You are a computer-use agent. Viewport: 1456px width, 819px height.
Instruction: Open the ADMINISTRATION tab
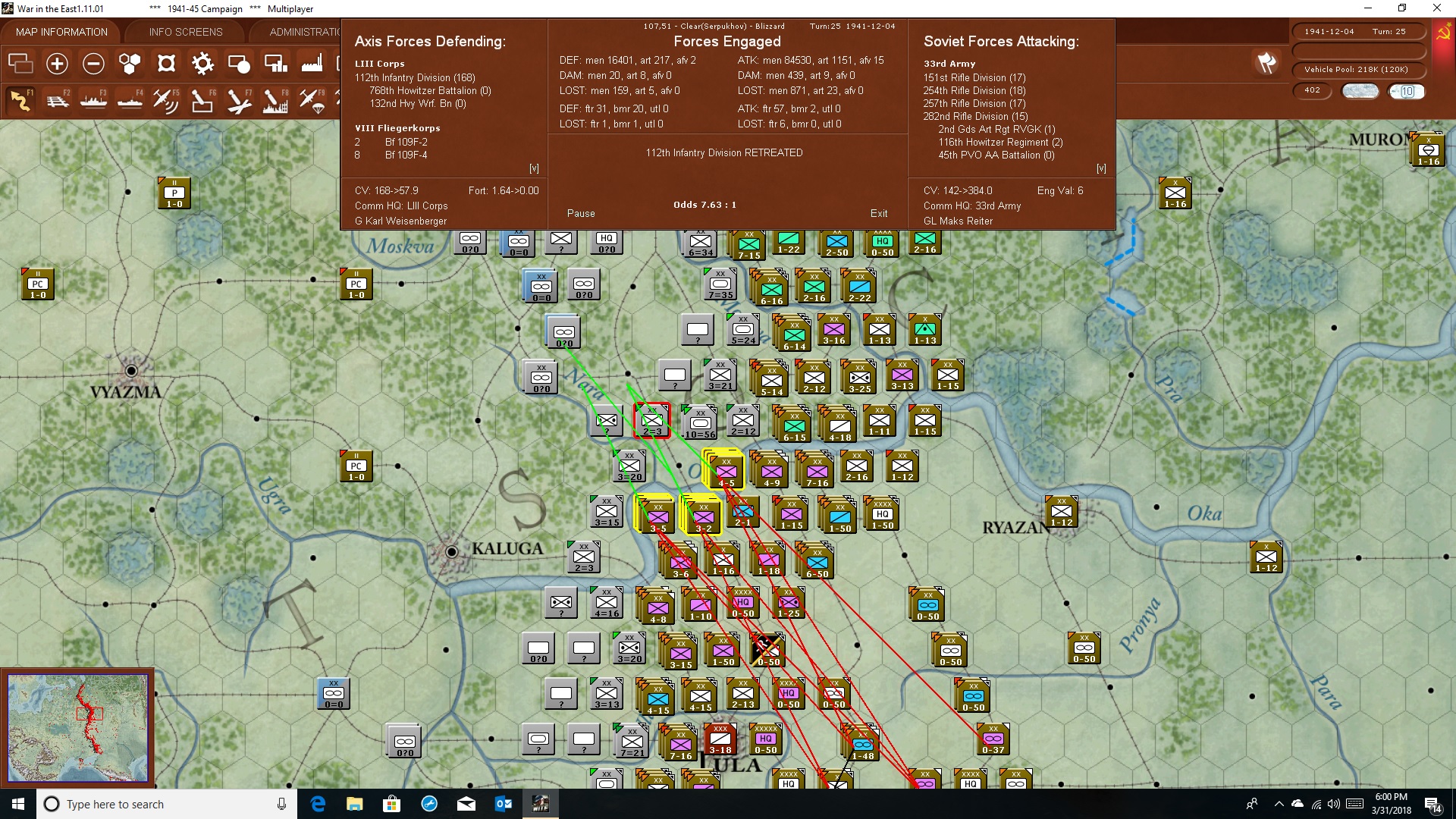[303, 32]
